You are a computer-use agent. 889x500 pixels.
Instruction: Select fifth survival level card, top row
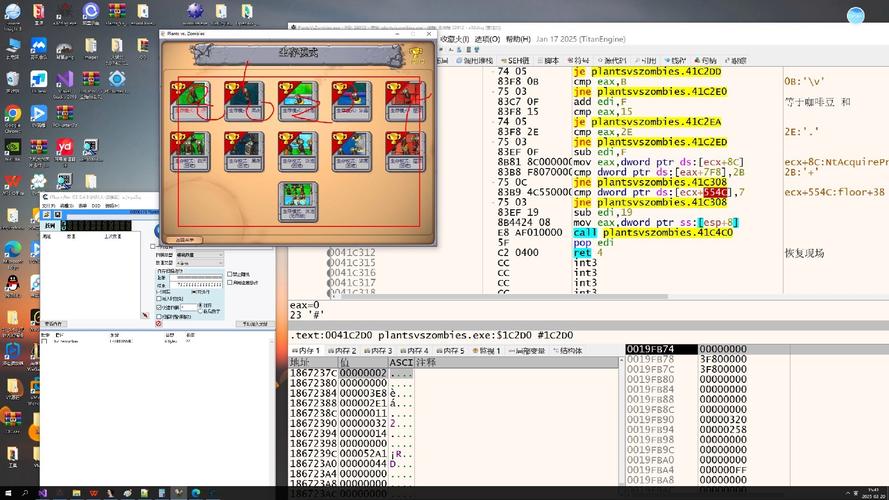point(405,101)
